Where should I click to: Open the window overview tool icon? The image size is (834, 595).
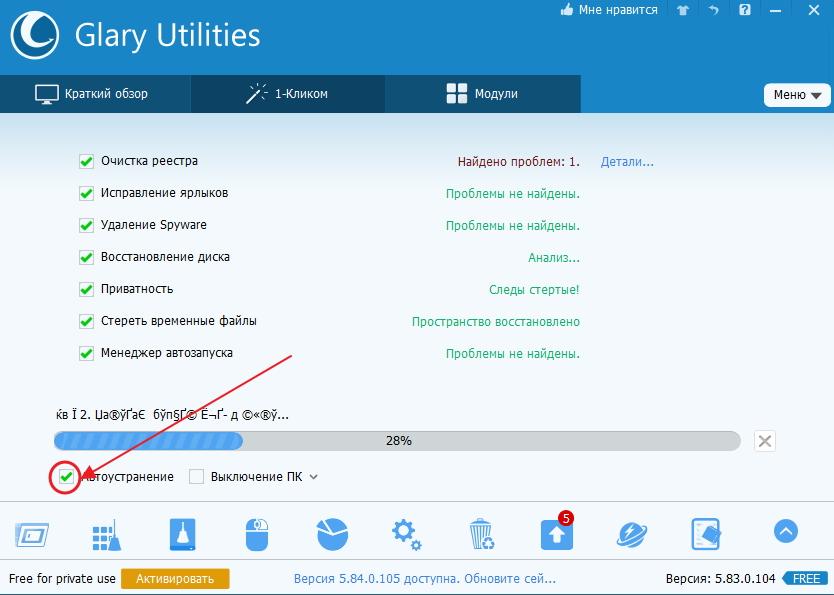32,534
